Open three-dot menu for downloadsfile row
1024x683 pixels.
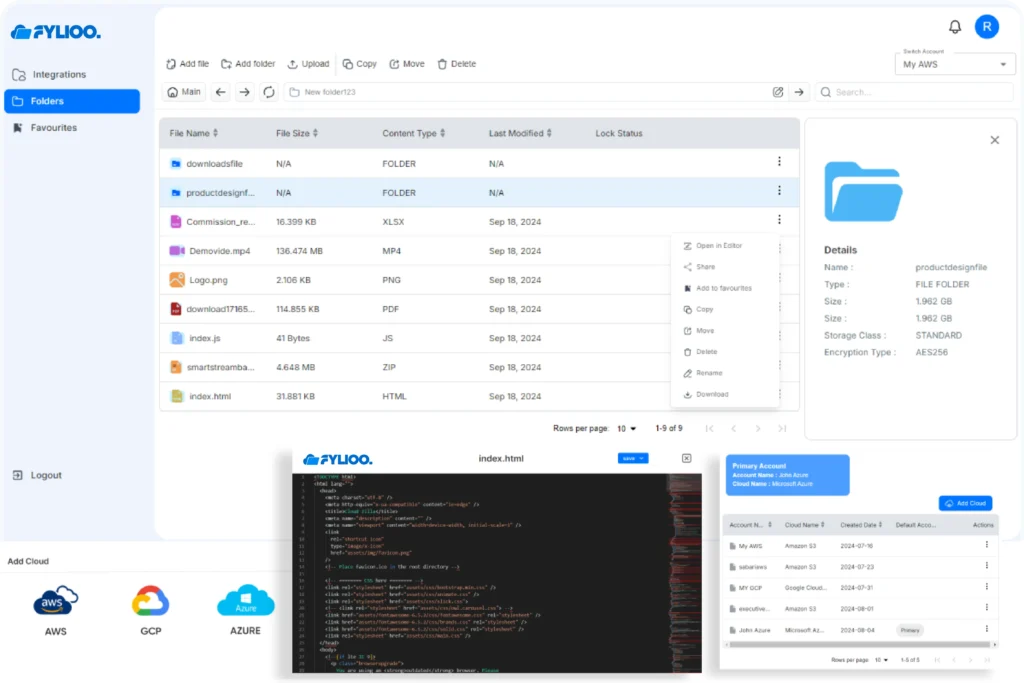coord(779,162)
